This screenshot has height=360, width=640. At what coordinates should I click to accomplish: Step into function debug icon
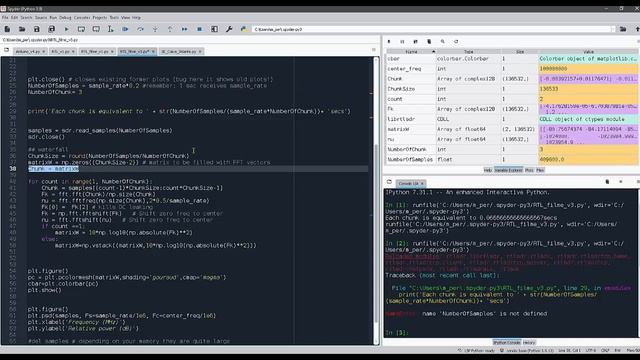click(155, 29)
